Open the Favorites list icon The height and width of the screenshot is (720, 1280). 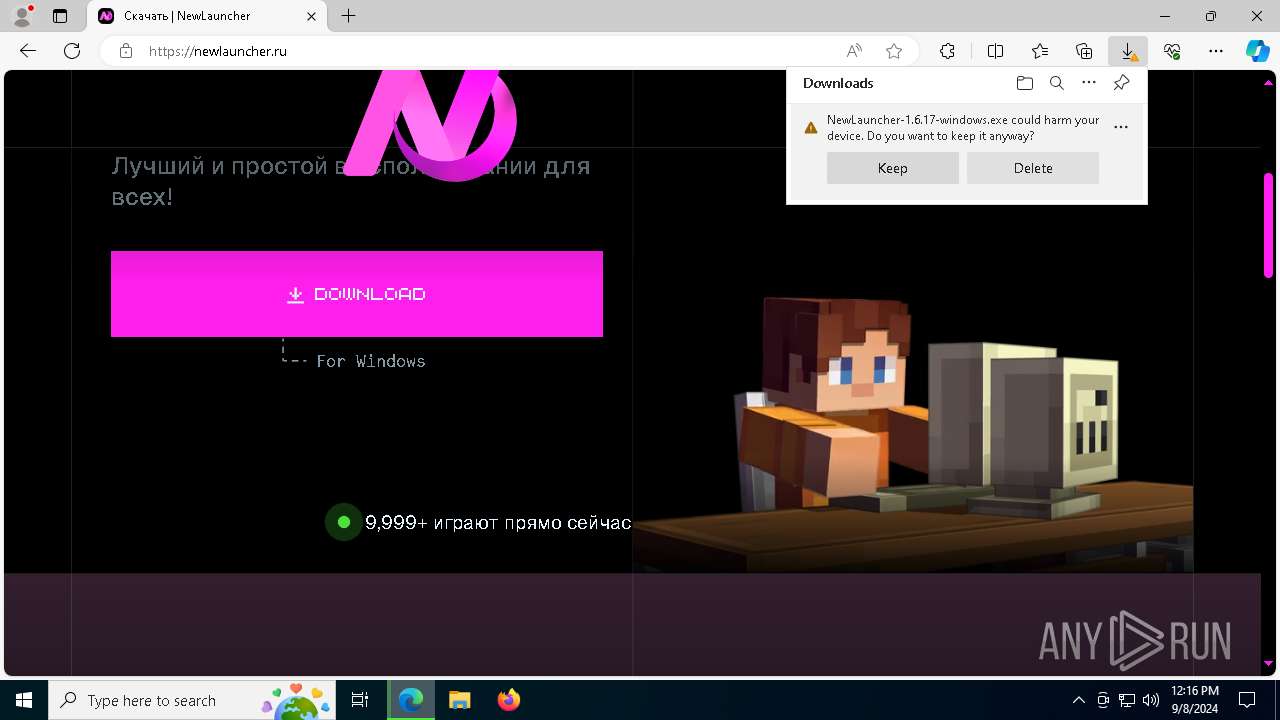1040,51
